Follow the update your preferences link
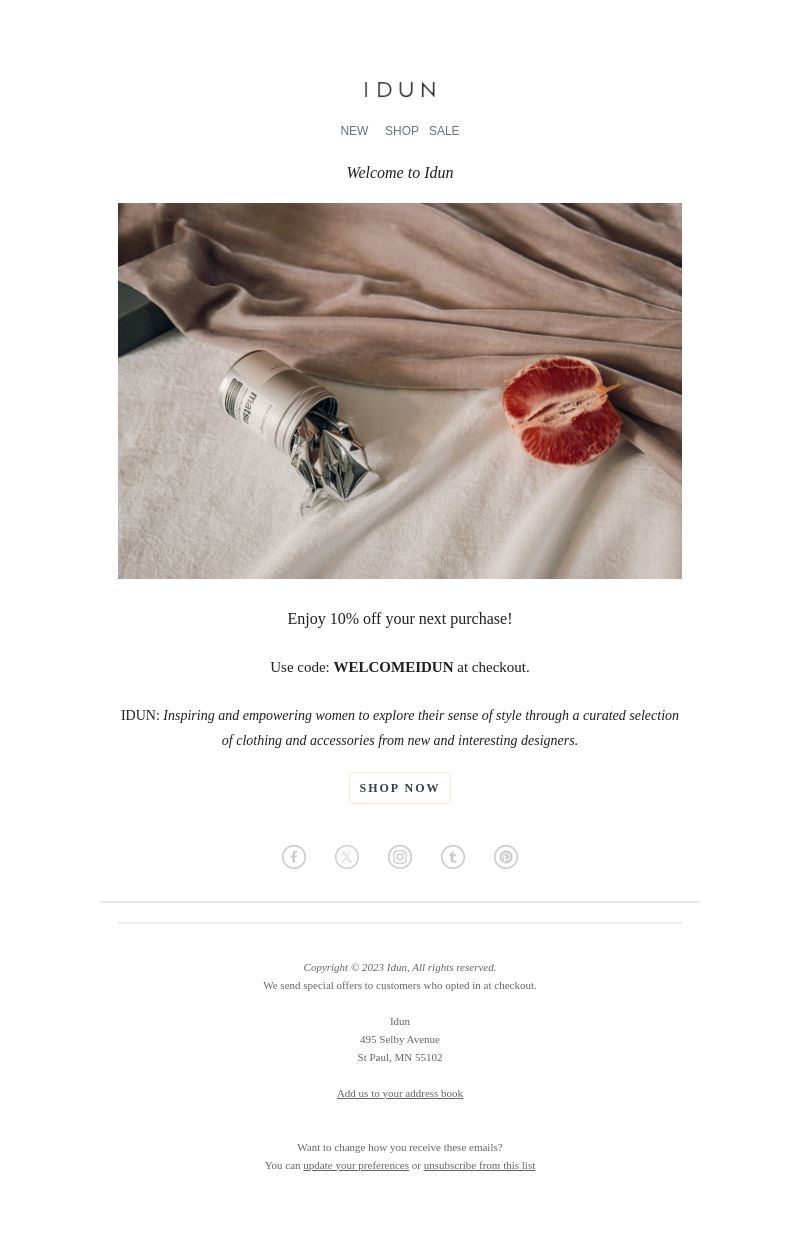The height and width of the screenshot is (1238, 800). pos(356,1165)
